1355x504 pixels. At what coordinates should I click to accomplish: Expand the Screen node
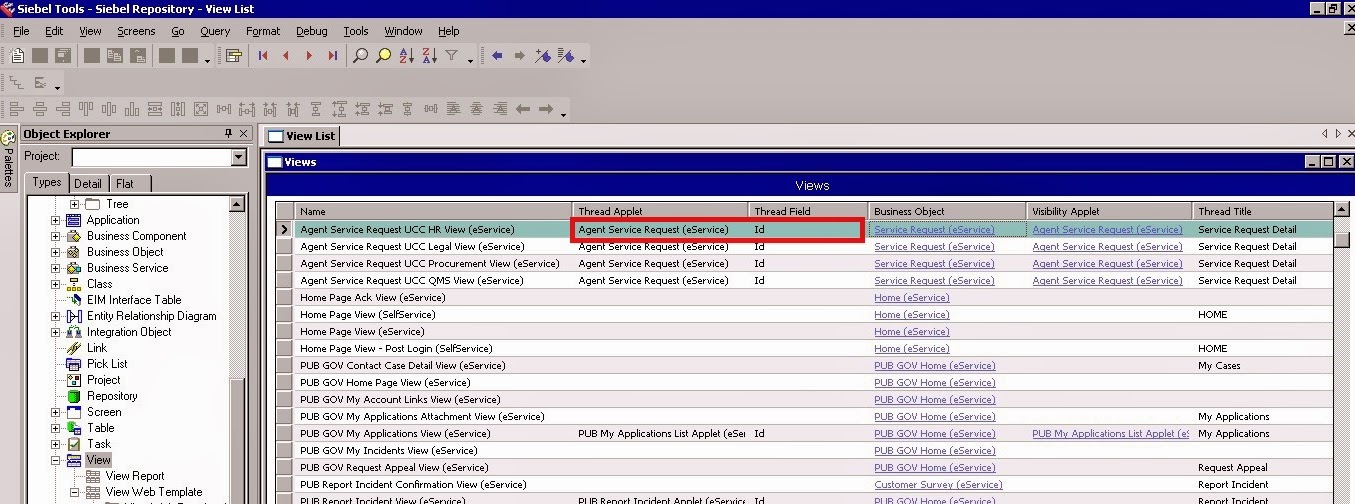point(56,412)
